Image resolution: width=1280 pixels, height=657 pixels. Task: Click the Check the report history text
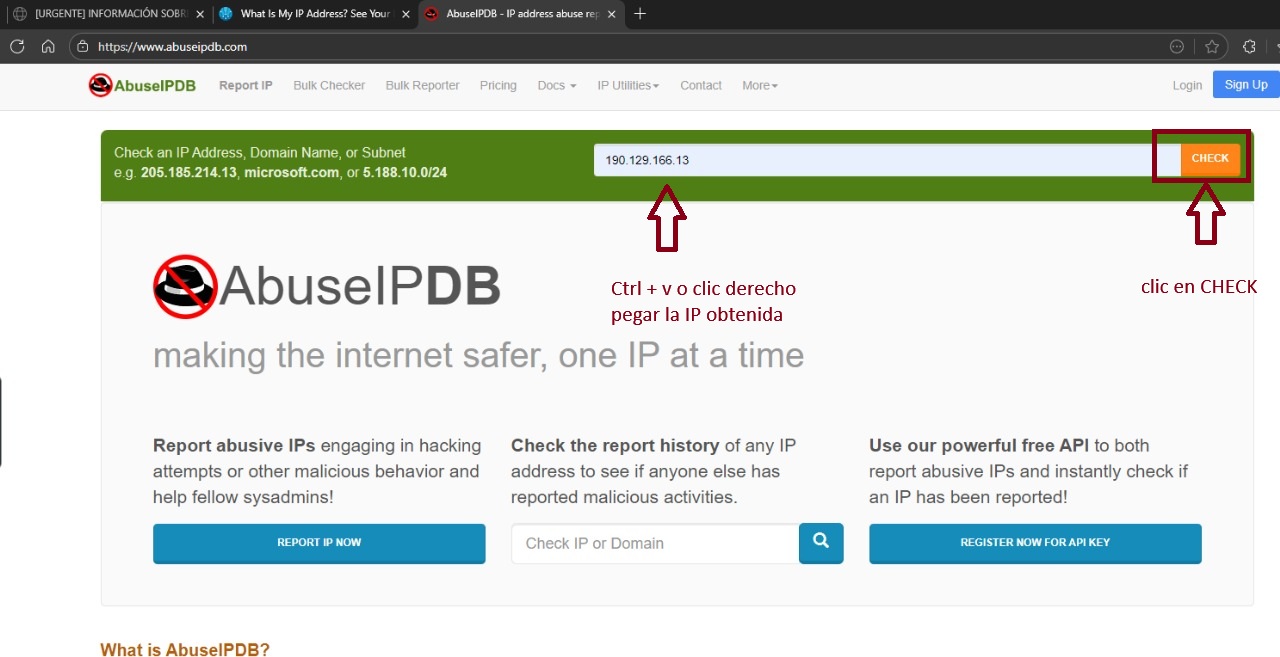(x=615, y=445)
